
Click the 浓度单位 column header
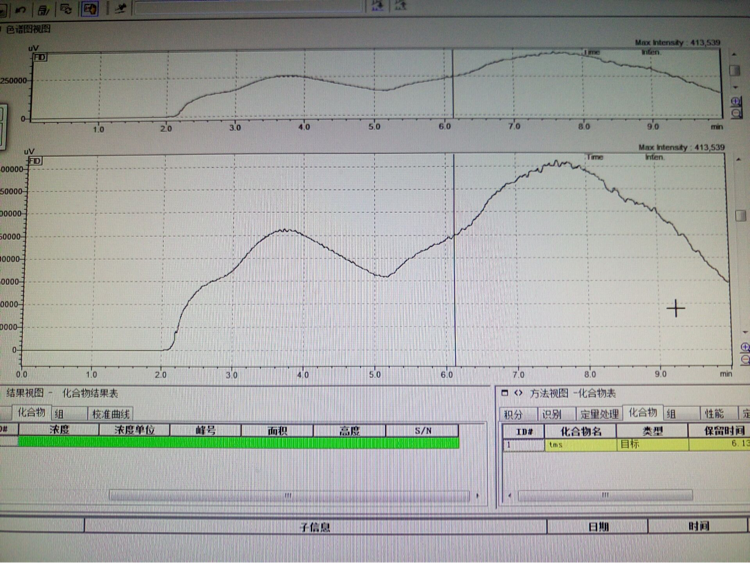tap(134, 430)
